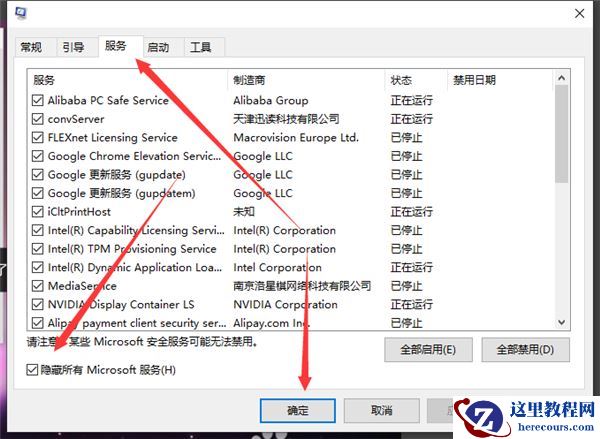Select the Alipay.com Inc. manufacturer cell
Viewport: 600px width, 439px height.
pyautogui.click(x=272, y=323)
